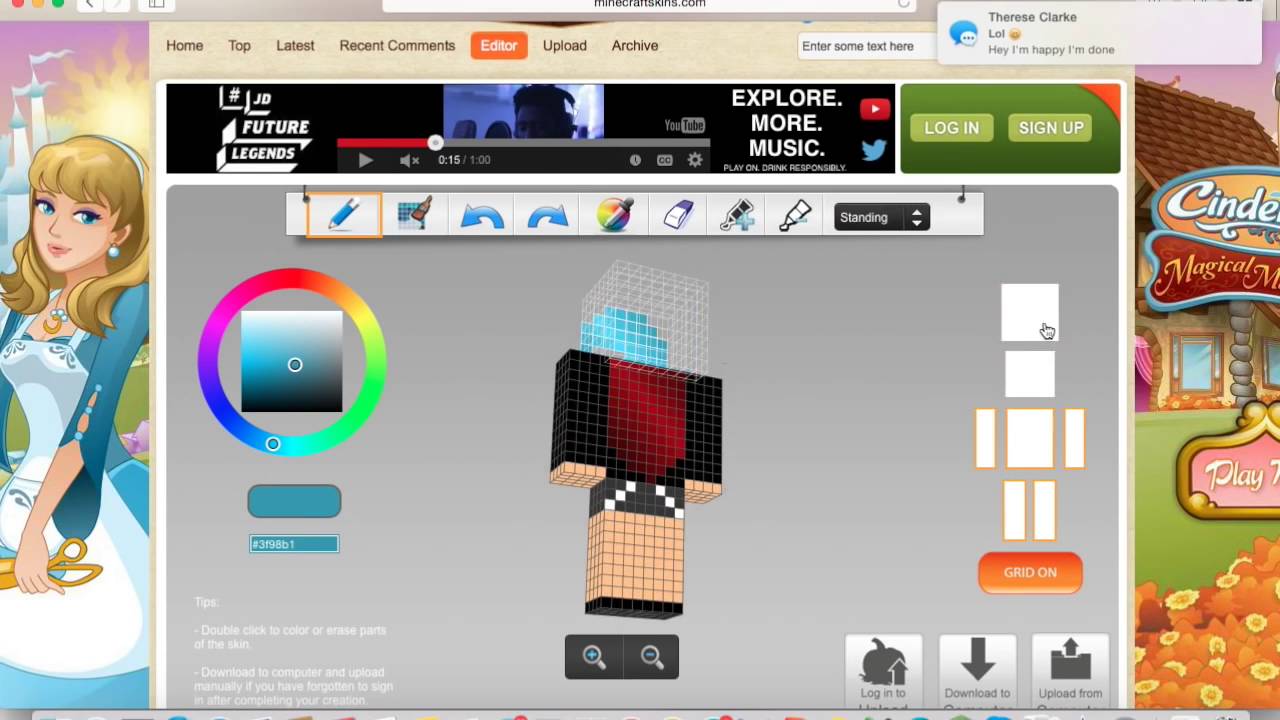Viewport: 1280px width, 720px height.
Task: Click the current color preview swatch
Action: coord(294,502)
